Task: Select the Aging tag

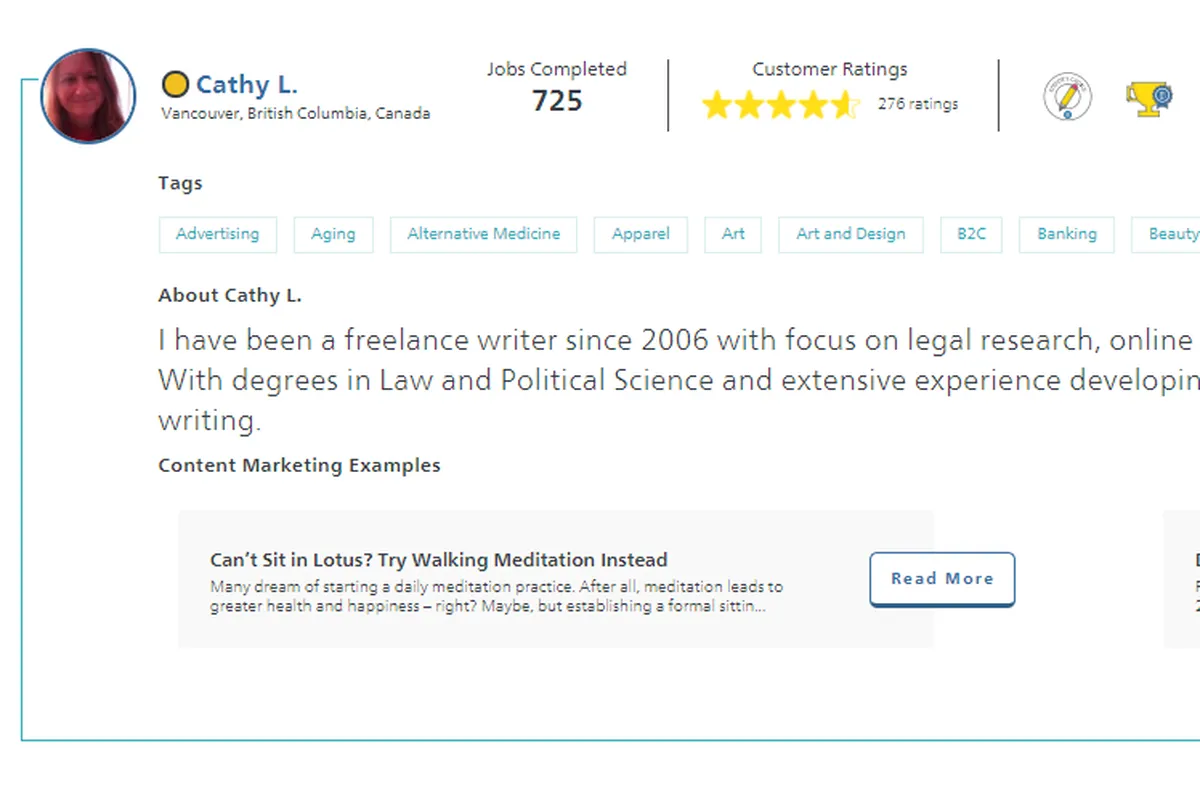Action: click(333, 234)
